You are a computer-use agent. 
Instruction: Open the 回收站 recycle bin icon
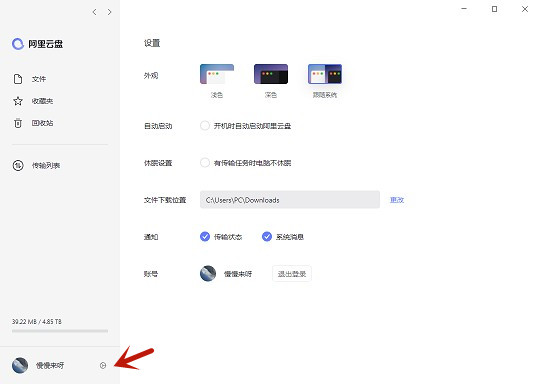click(x=18, y=123)
